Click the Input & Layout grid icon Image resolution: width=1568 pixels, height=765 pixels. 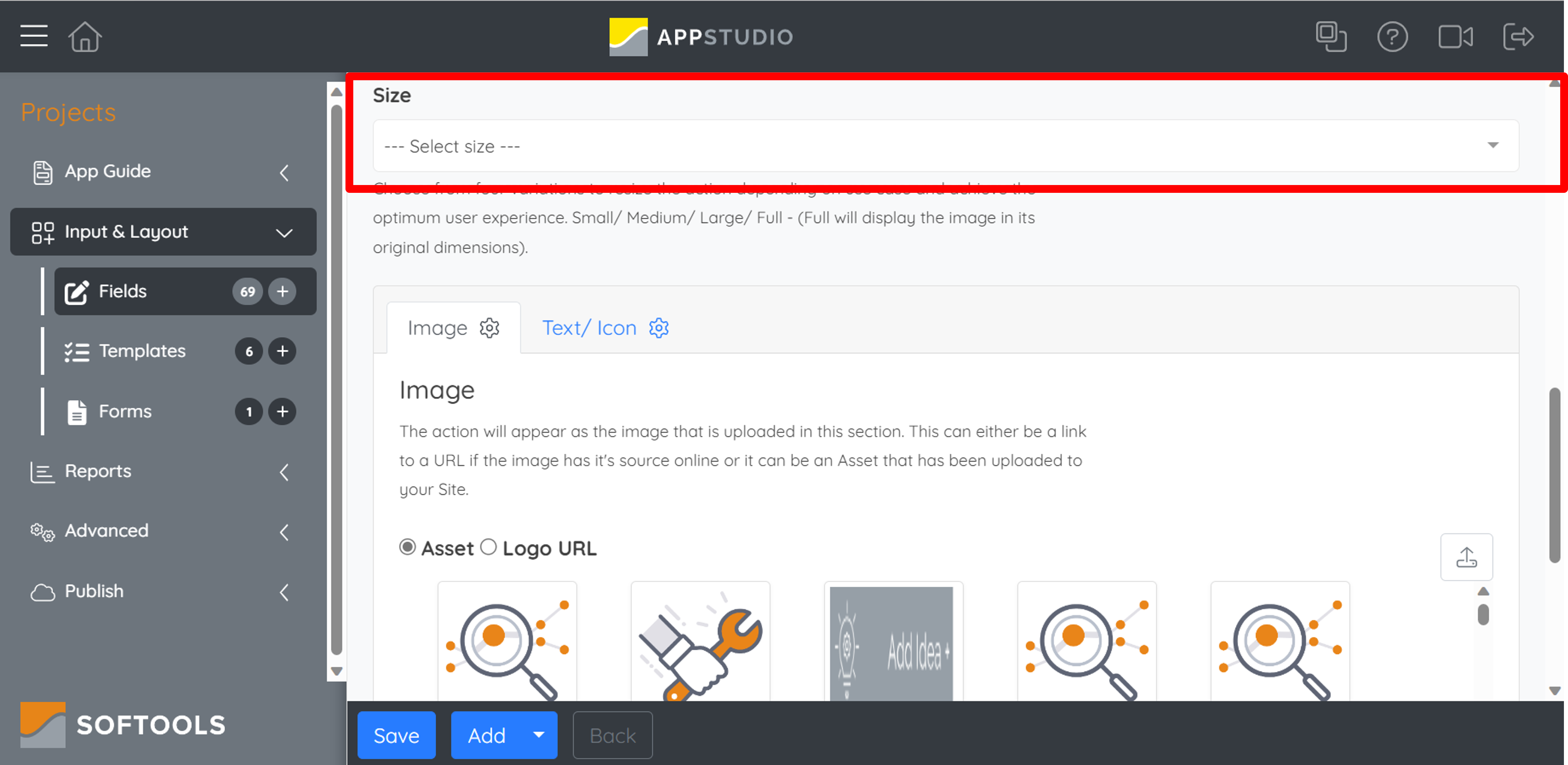pyautogui.click(x=43, y=233)
